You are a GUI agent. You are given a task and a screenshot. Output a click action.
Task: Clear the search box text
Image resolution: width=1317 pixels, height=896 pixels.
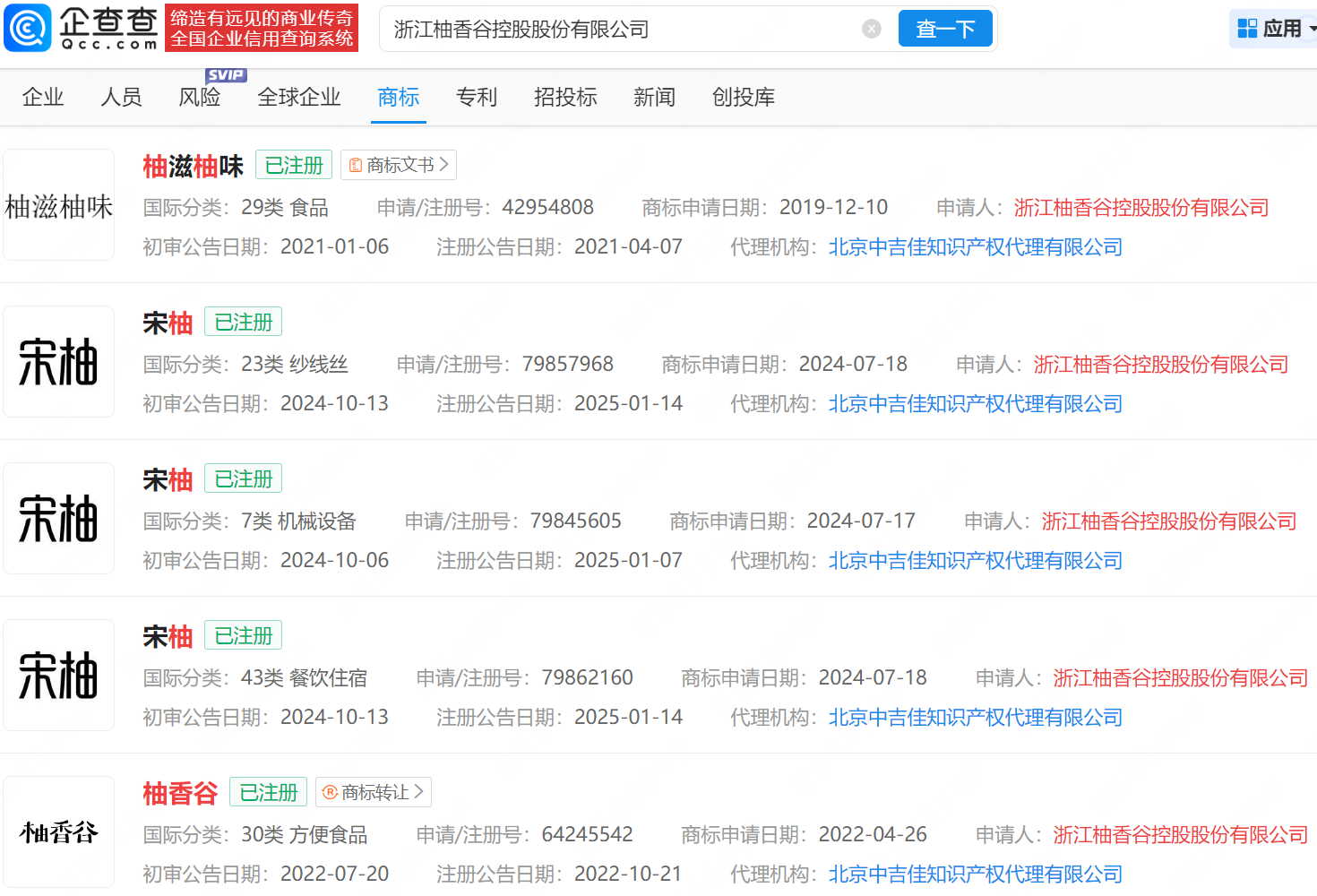tap(871, 30)
